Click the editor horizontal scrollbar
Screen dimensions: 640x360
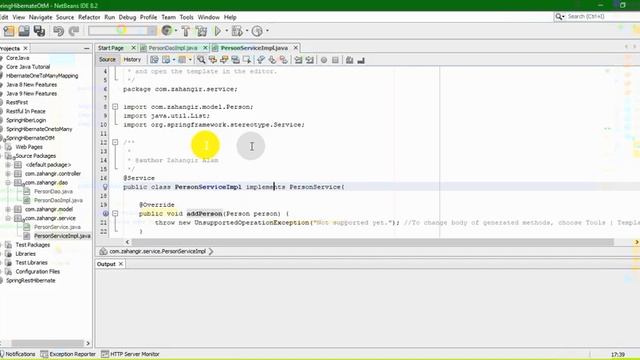[372, 242]
